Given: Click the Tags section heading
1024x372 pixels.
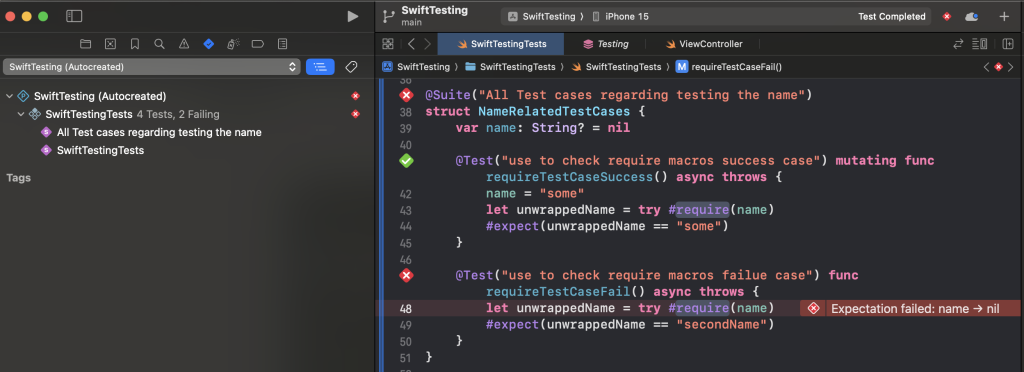Looking at the screenshot, I should pyautogui.click(x=18, y=178).
